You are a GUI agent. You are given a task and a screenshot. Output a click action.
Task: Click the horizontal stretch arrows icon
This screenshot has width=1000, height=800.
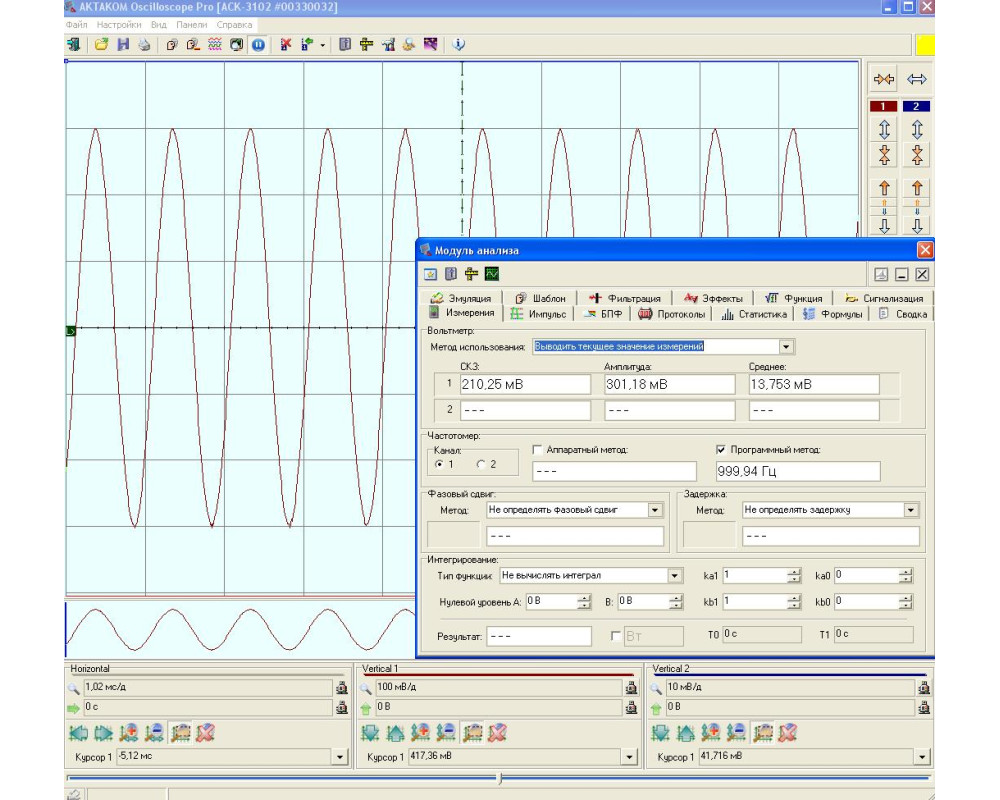pyautogui.click(x=916, y=79)
